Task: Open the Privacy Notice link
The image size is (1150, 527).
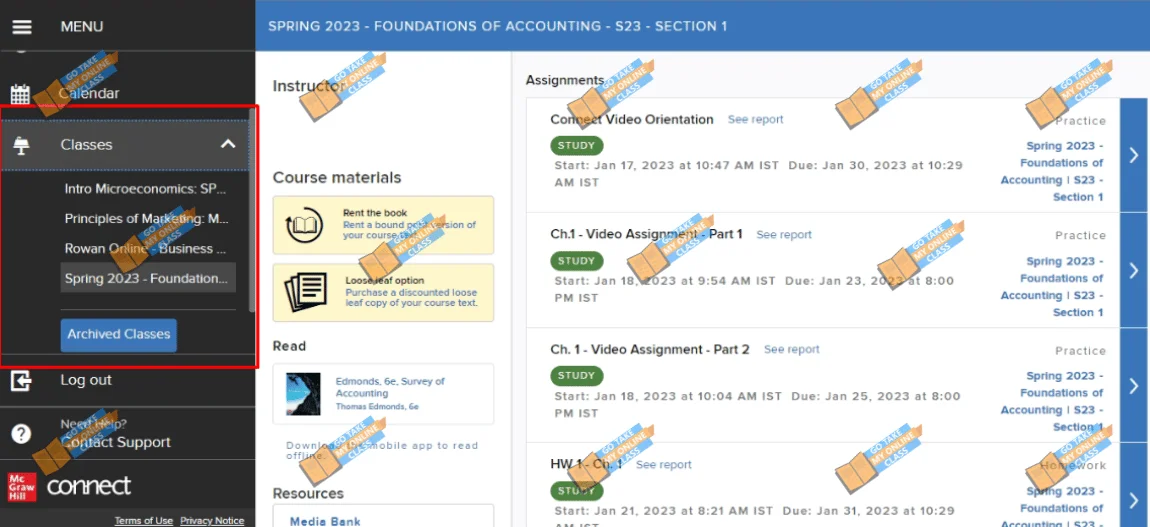Action: pyautogui.click(x=212, y=521)
